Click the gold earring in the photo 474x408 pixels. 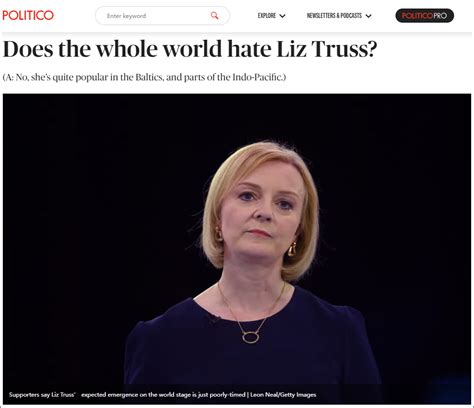click(x=292, y=249)
